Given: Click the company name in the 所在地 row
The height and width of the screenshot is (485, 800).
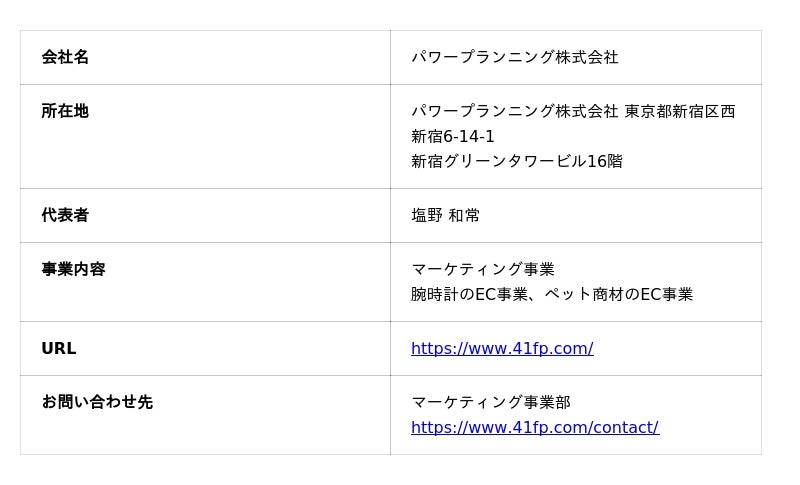Looking at the screenshot, I should click(x=514, y=112).
